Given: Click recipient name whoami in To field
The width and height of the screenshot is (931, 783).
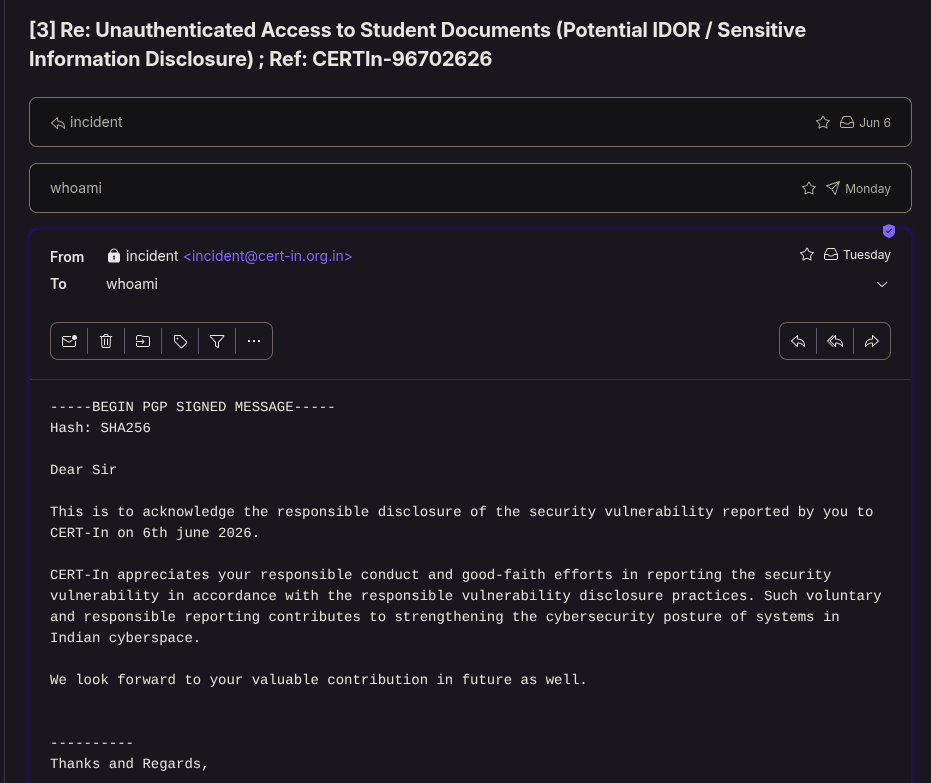Looking at the screenshot, I should pos(132,284).
